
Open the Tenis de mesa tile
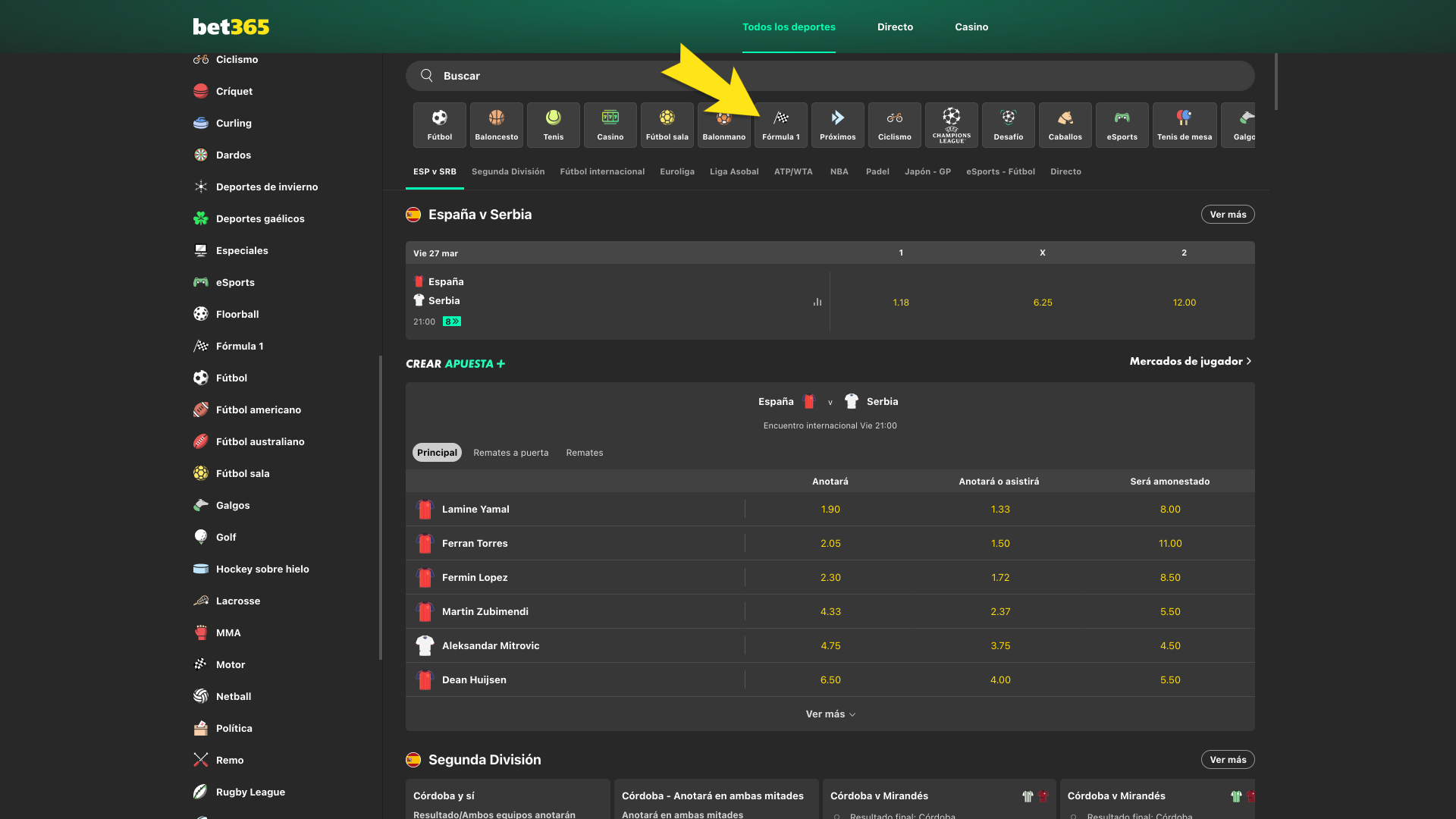click(x=1185, y=125)
